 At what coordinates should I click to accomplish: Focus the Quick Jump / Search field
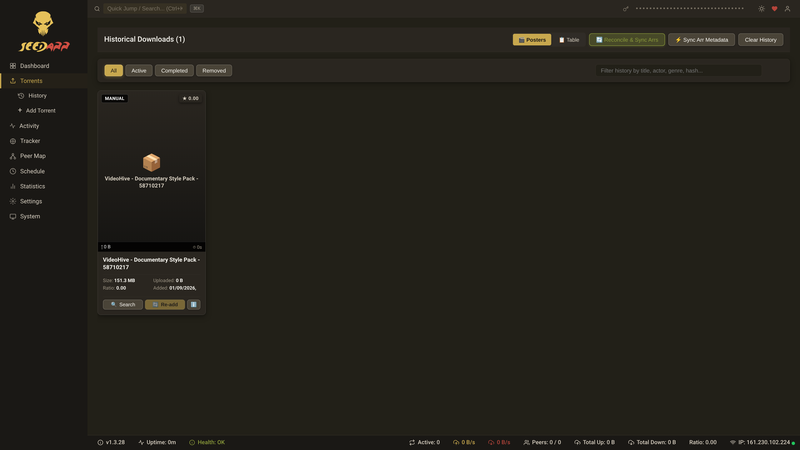[145, 8]
